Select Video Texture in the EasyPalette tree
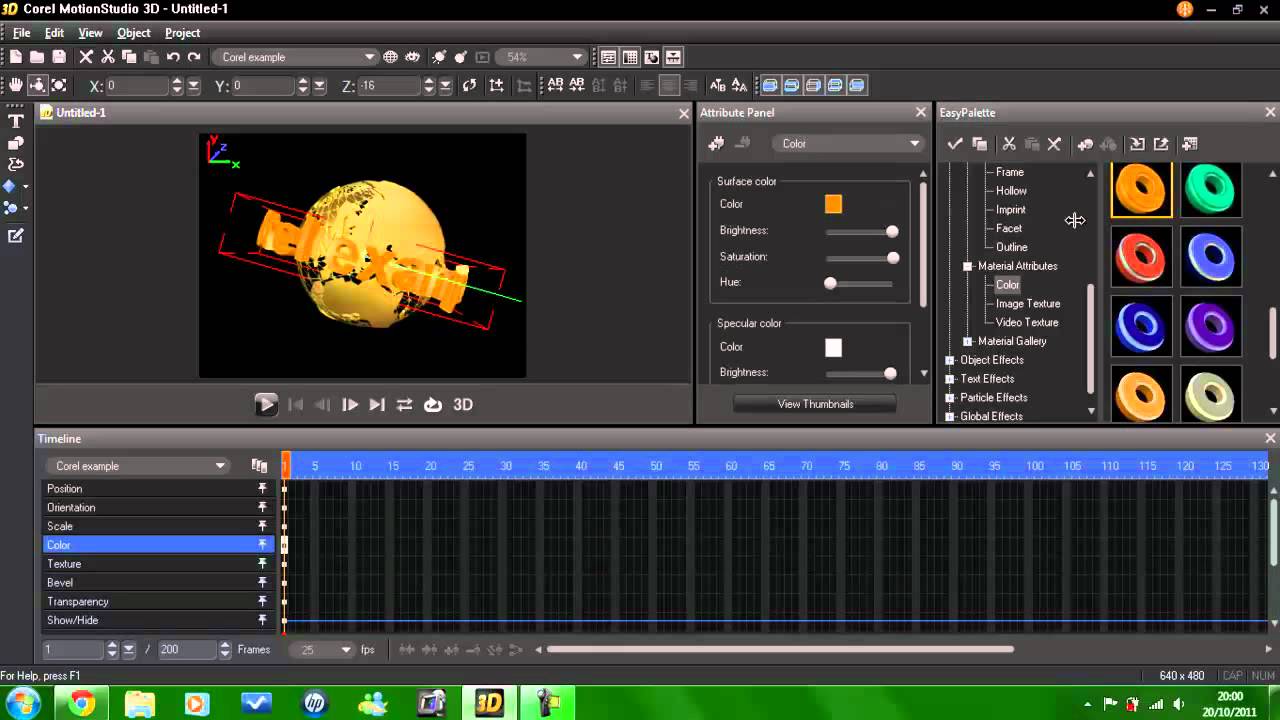1280x720 pixels. (1027, 323)
